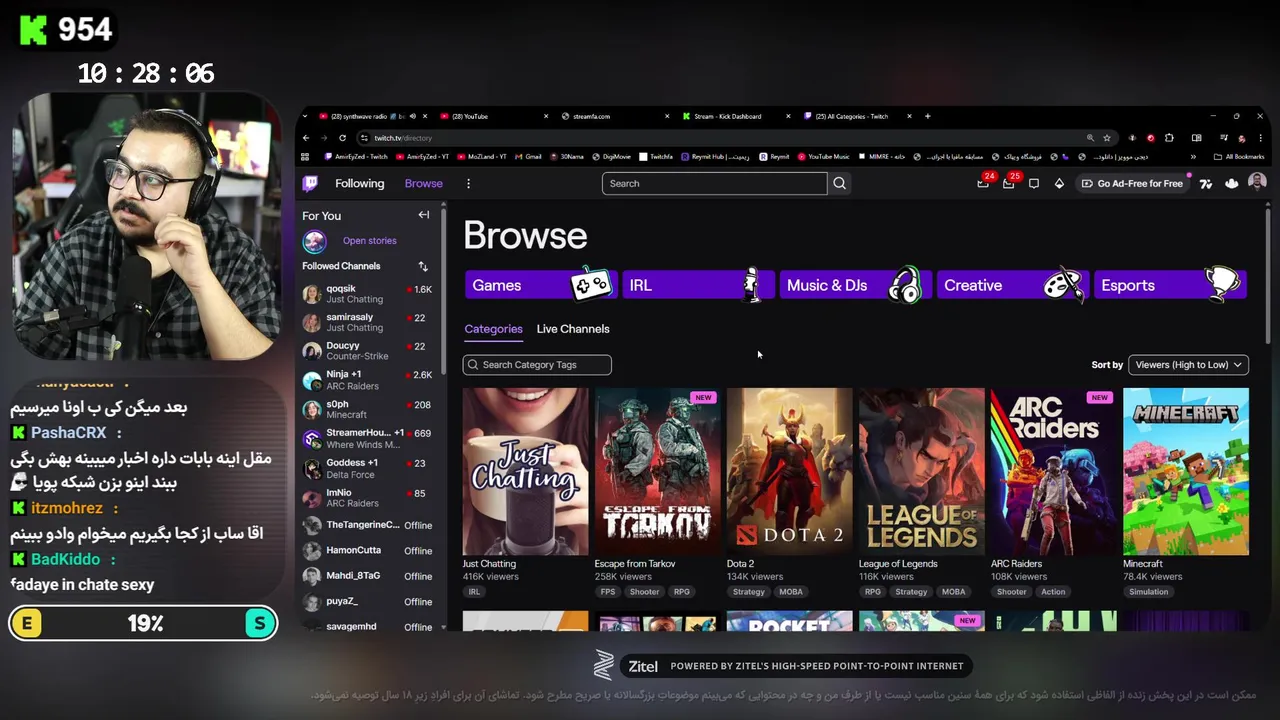Image resolution: width=1280 pixels, height=720 pixels.
Task: Open the Minecraft category thumbnail
Action: pos(1186,471)
